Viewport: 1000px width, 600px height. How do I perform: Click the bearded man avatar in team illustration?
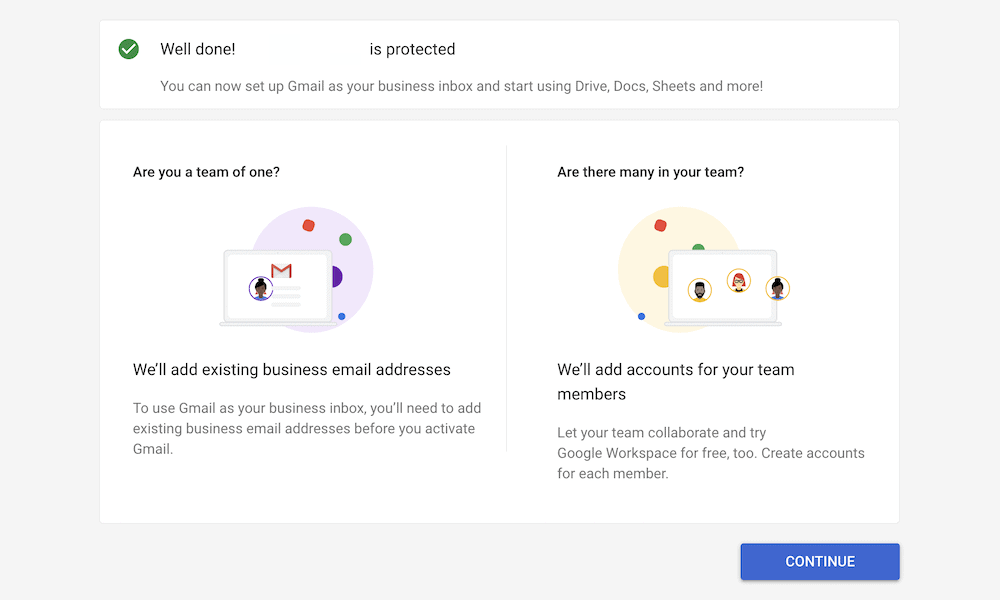click(700, 290)
